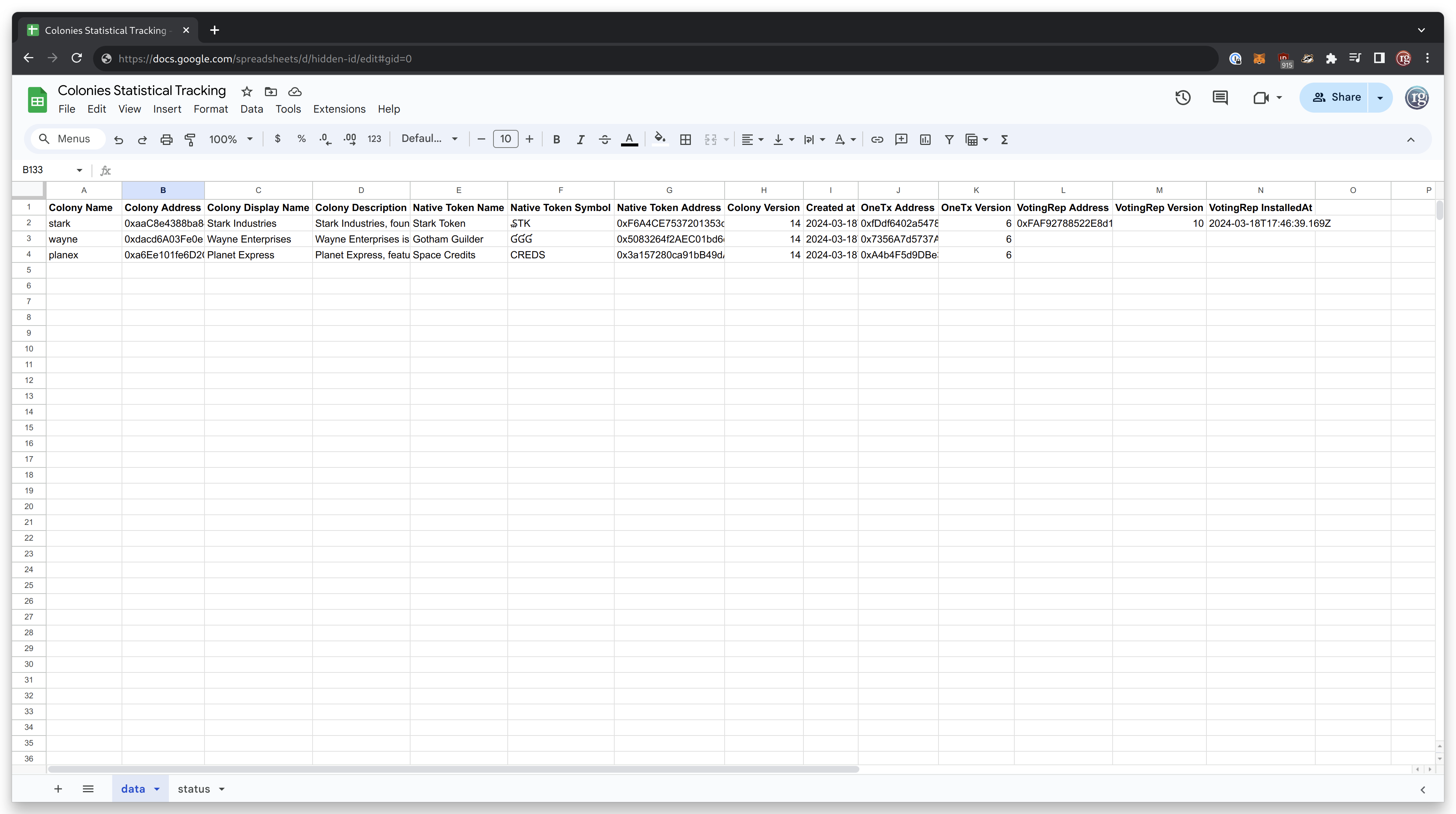The image size is (1456, 814).
Task: Switch to the status sheet tab
Action: tap(194, 789)
